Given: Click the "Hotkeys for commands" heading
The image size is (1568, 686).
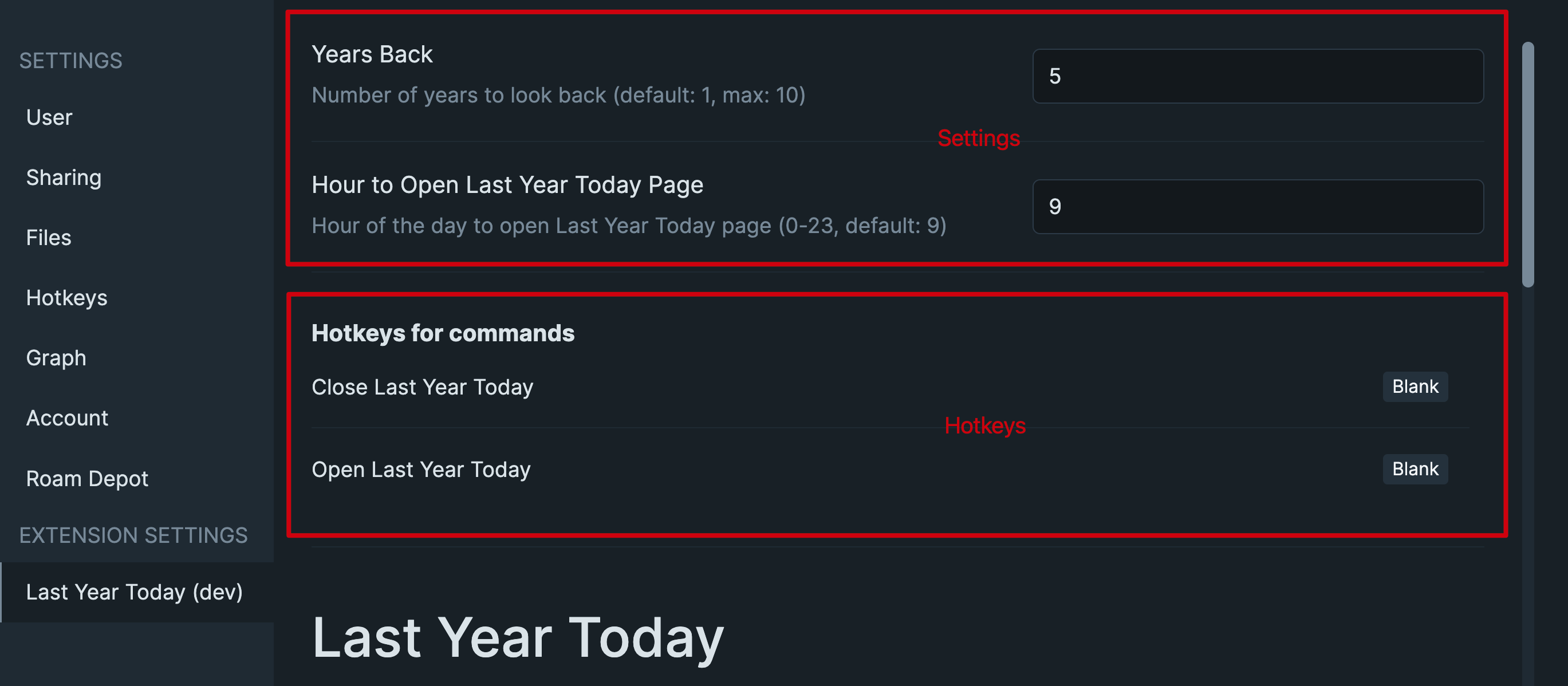Looking at the screenshot, I should point(443,333).
